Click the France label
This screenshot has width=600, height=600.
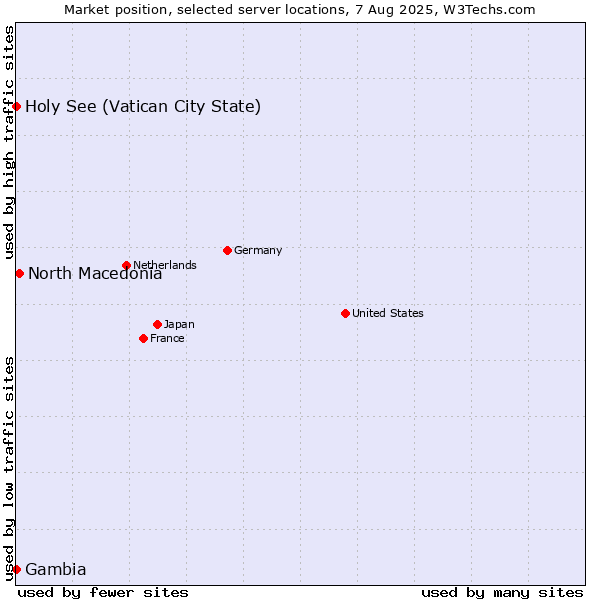tap(167, 338)
